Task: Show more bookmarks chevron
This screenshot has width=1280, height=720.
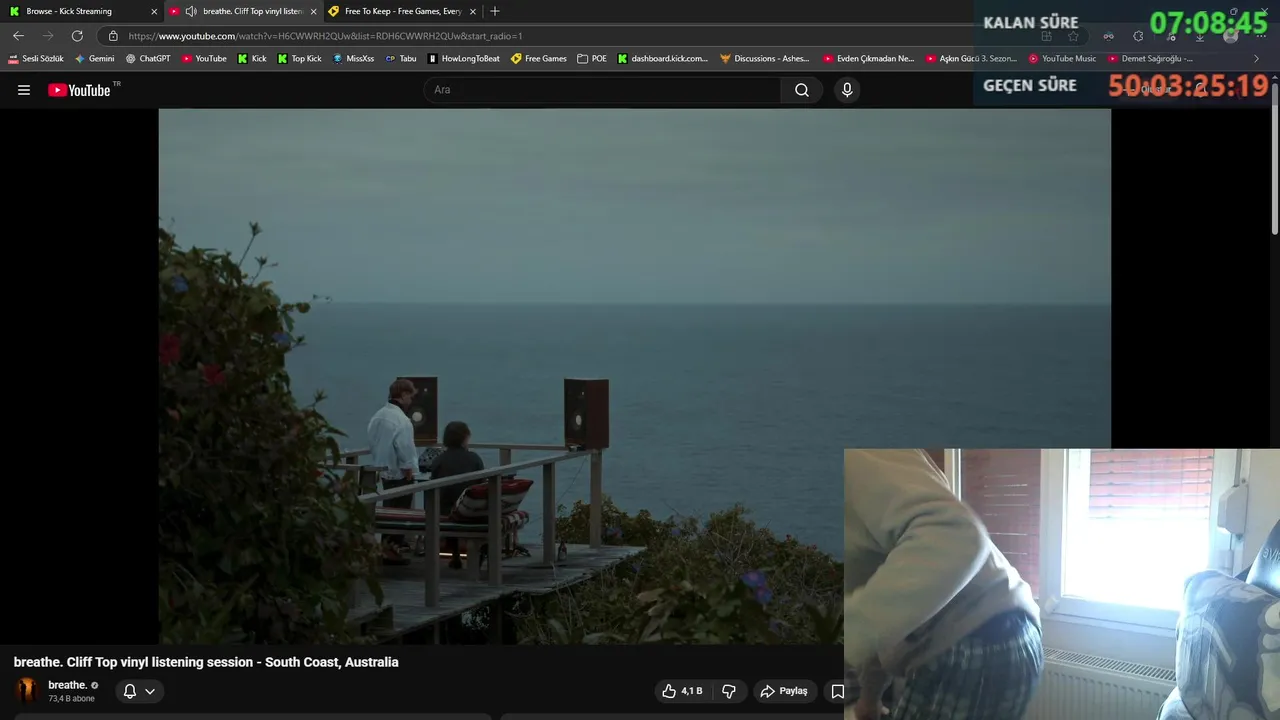Action: pos(1257,59)
